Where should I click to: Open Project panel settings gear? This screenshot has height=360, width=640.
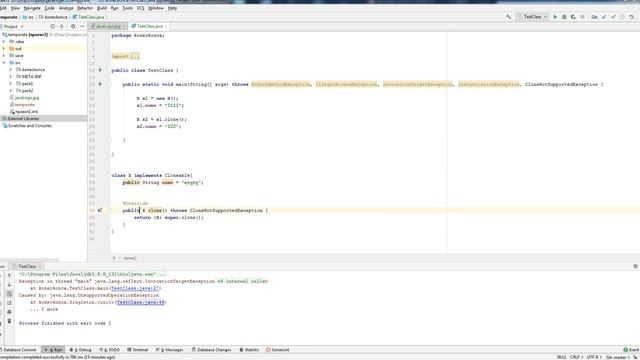point(73,26)
